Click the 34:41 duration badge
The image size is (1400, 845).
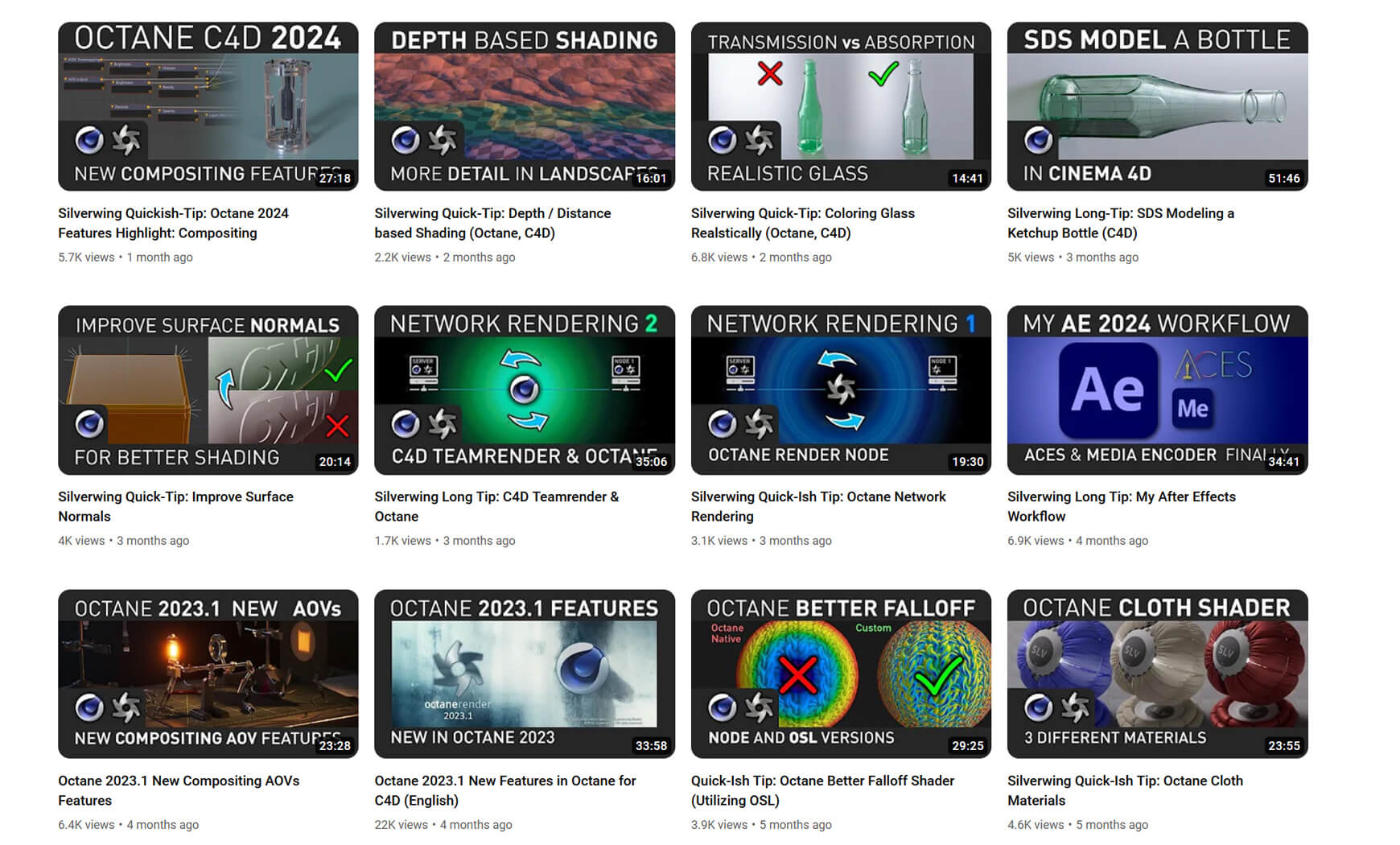tap(1284, 461)
